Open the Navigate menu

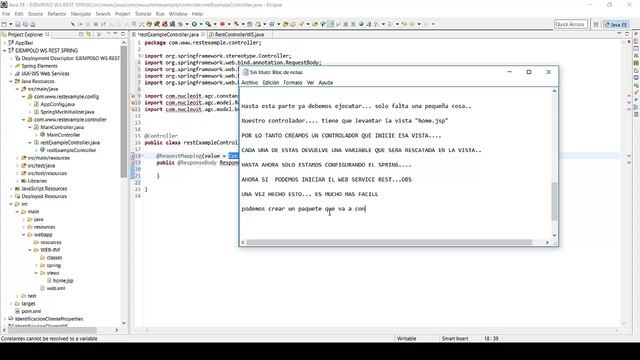click(81, 13)
